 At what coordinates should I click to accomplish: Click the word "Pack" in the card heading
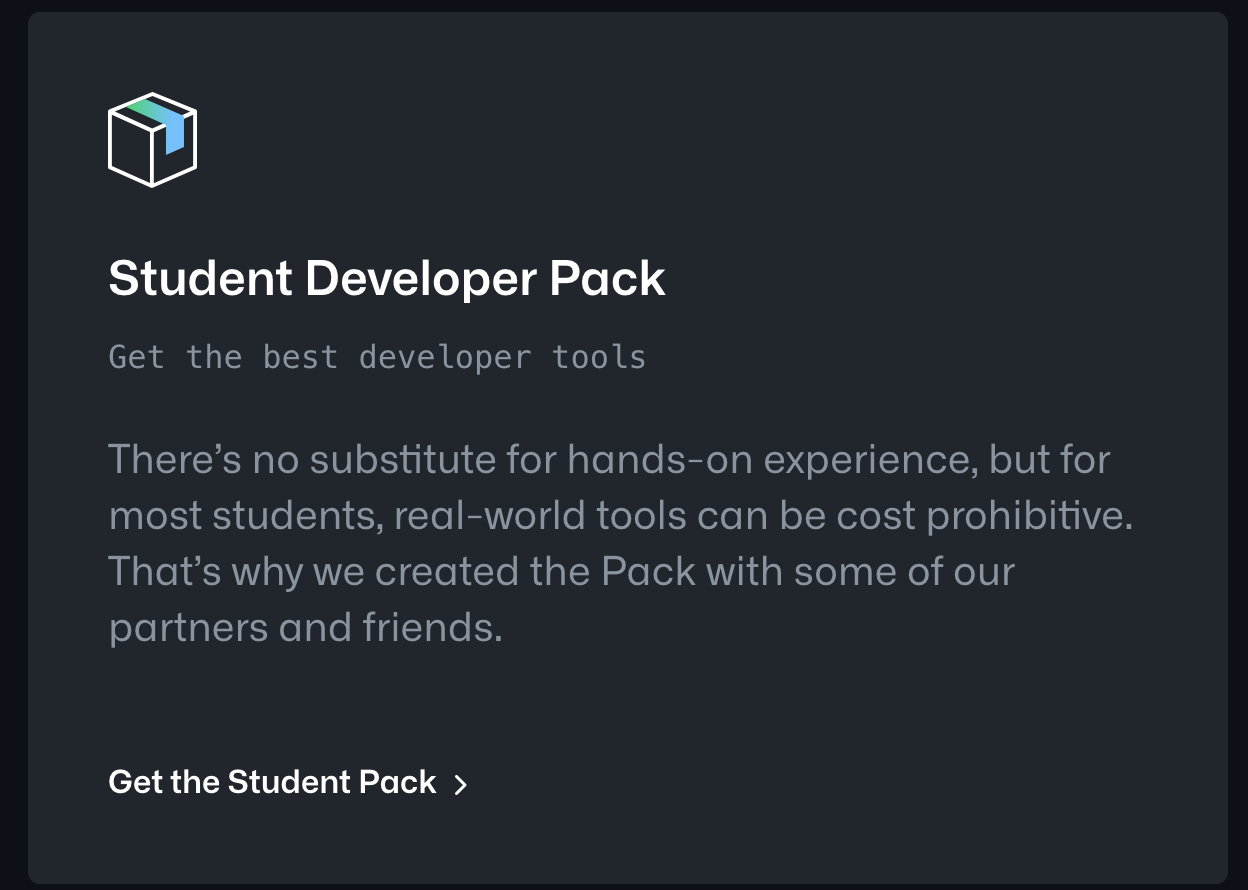click(x=607, y=278)
